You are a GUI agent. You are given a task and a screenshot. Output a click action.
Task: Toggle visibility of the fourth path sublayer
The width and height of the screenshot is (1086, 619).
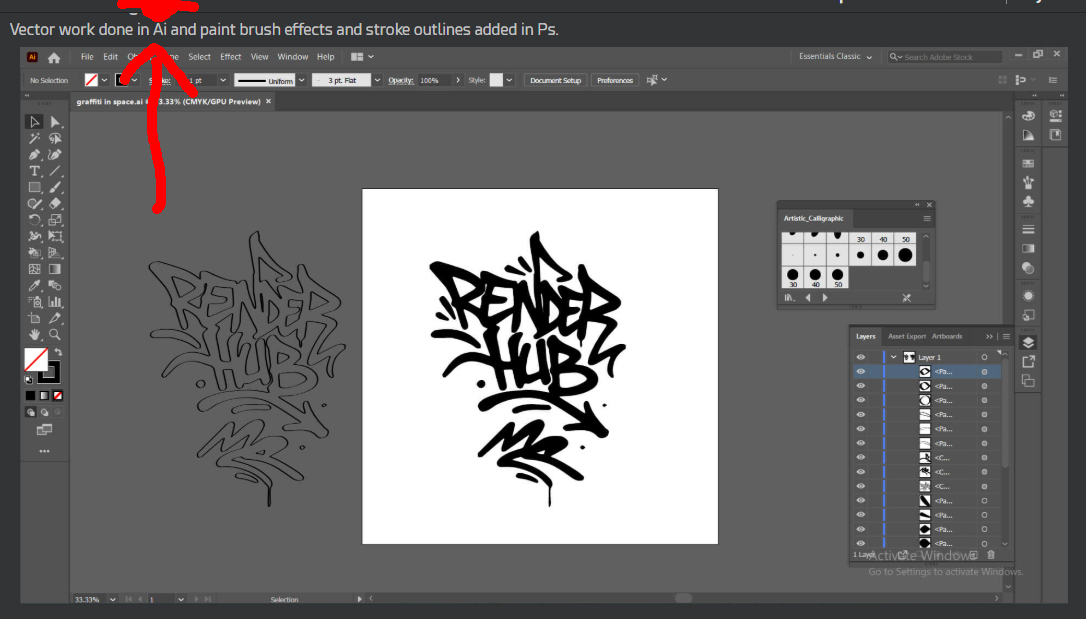point(861,415)
